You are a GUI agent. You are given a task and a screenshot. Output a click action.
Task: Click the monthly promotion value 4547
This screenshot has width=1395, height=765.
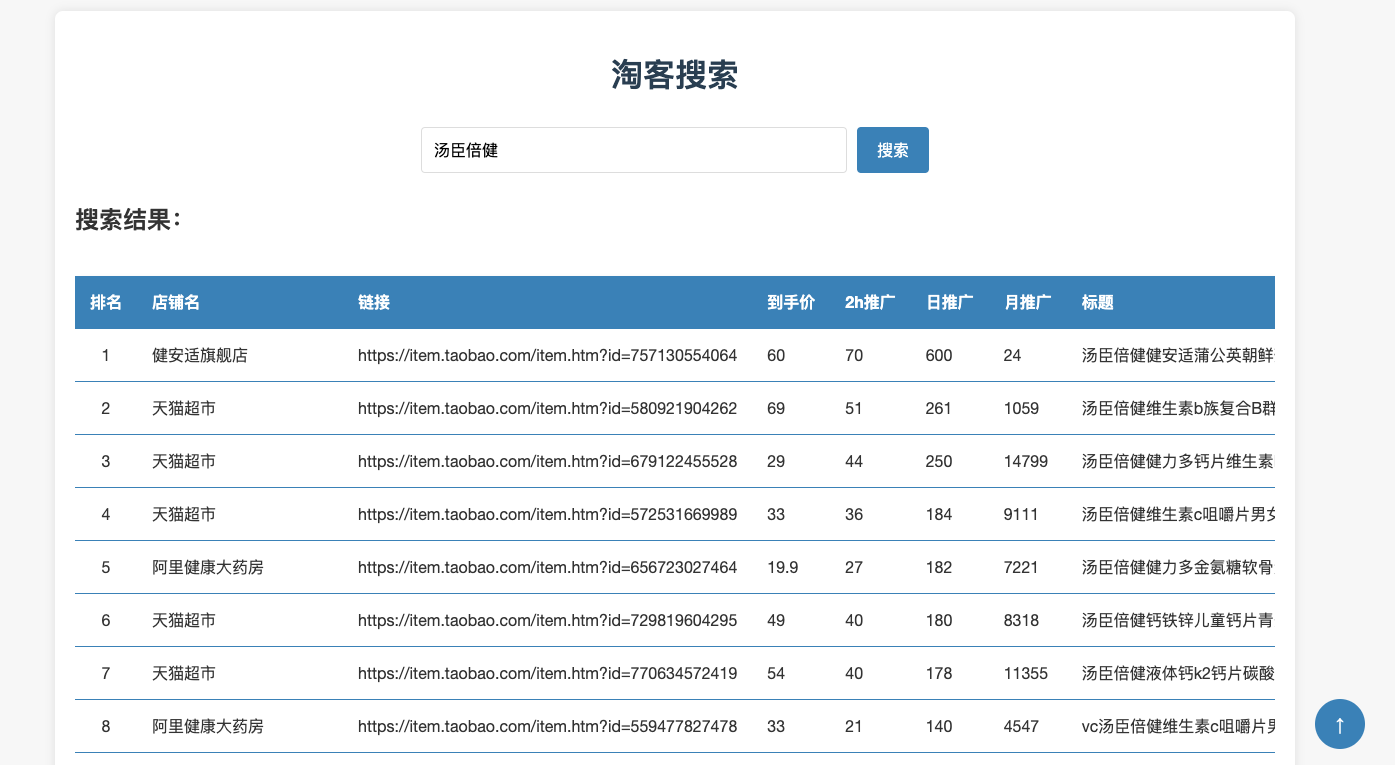coord(1021,726)
